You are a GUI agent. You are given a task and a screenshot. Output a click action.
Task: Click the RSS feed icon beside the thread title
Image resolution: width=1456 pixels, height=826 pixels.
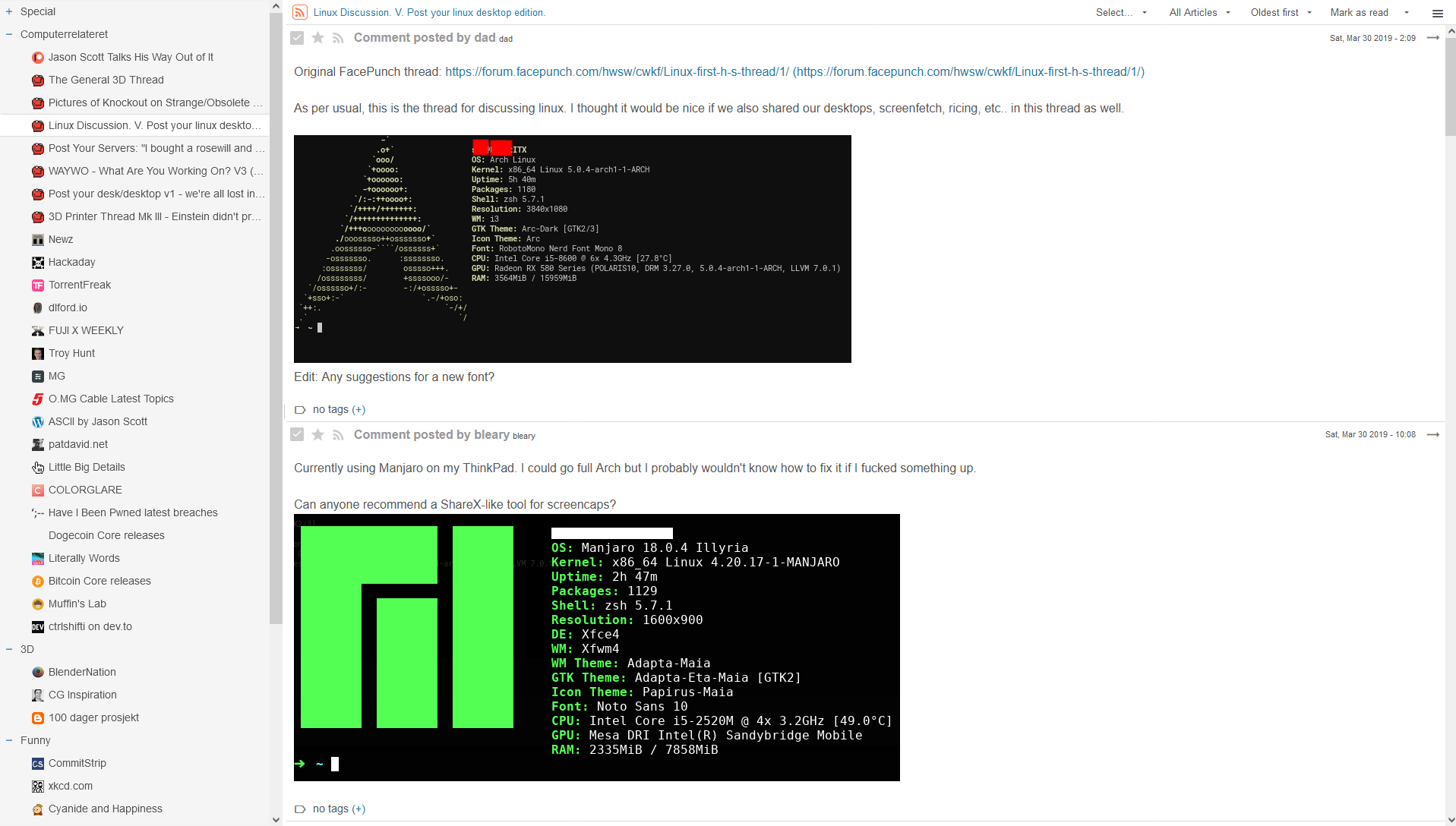click(x=300, y=12)
